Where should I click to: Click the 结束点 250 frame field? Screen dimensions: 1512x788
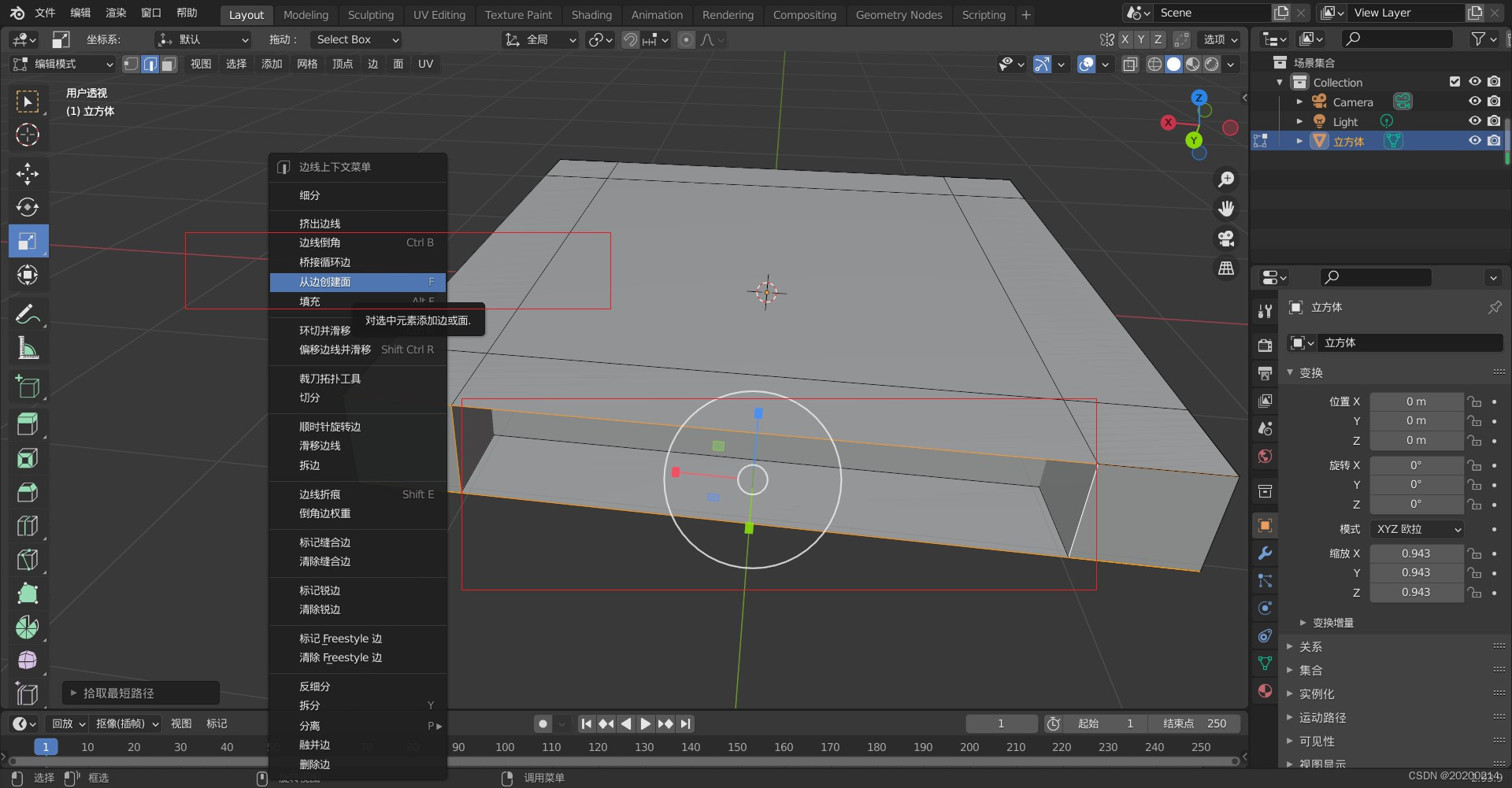(x=1194, y=723)
